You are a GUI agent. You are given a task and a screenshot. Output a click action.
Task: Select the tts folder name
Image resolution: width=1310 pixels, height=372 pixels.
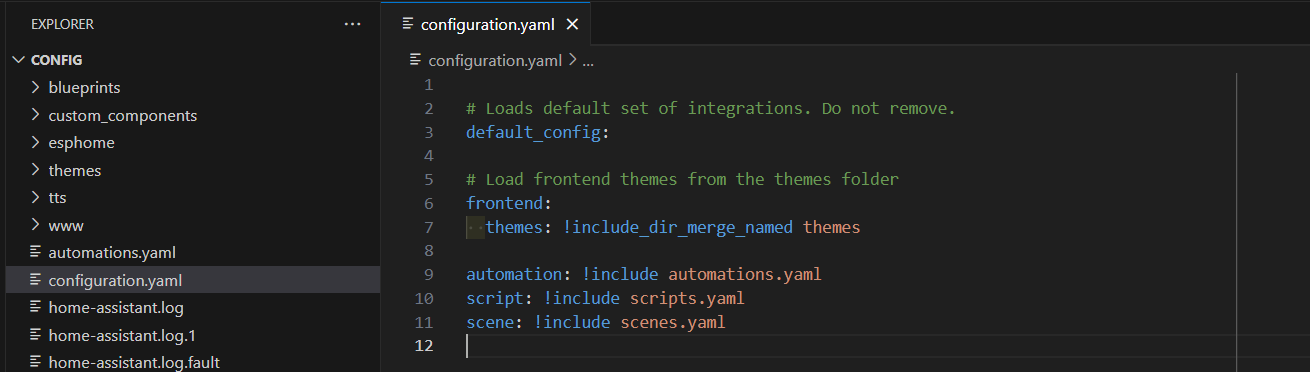point(57,198)
